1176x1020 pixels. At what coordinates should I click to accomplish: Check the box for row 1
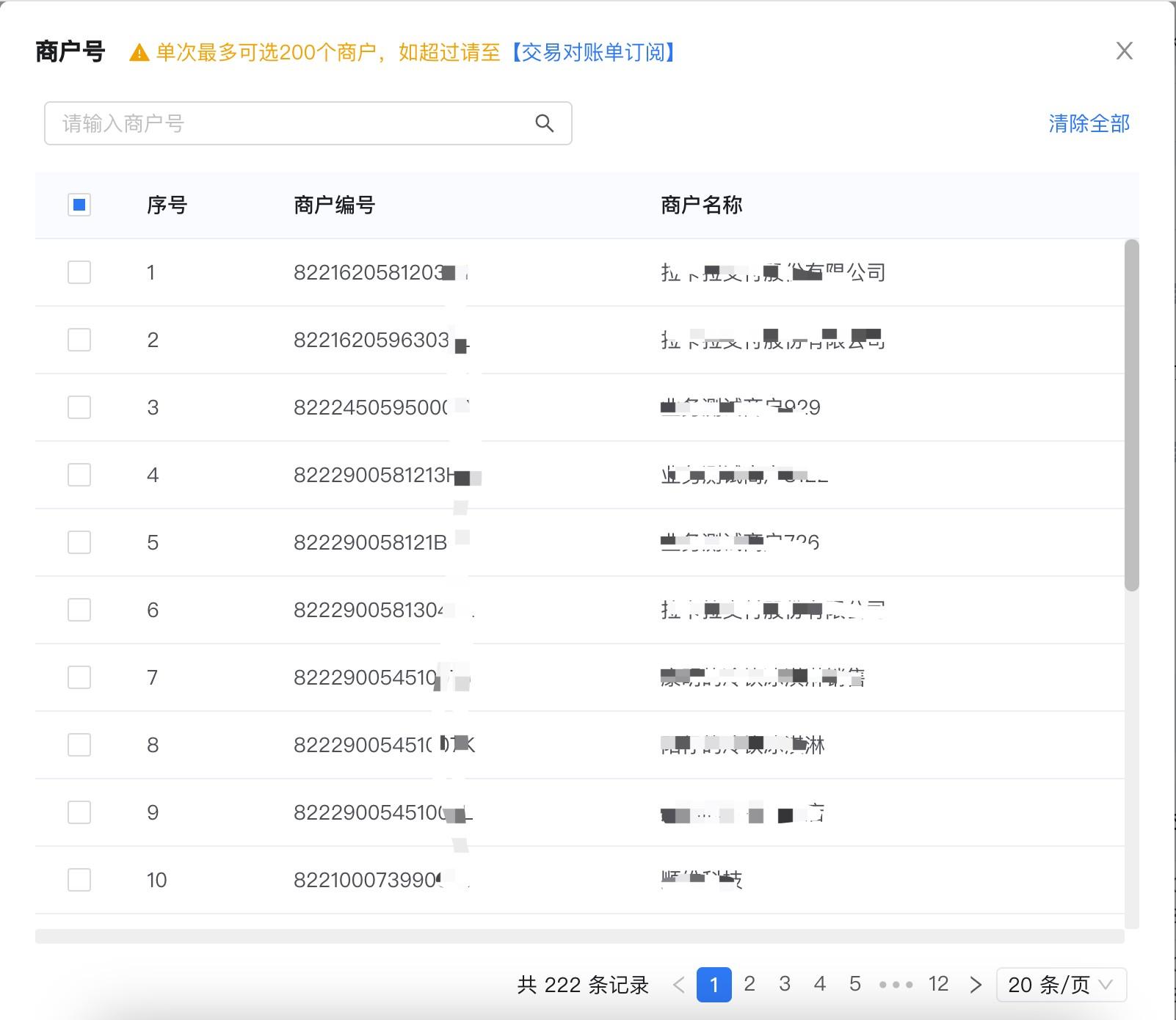(x=79, y=272)
